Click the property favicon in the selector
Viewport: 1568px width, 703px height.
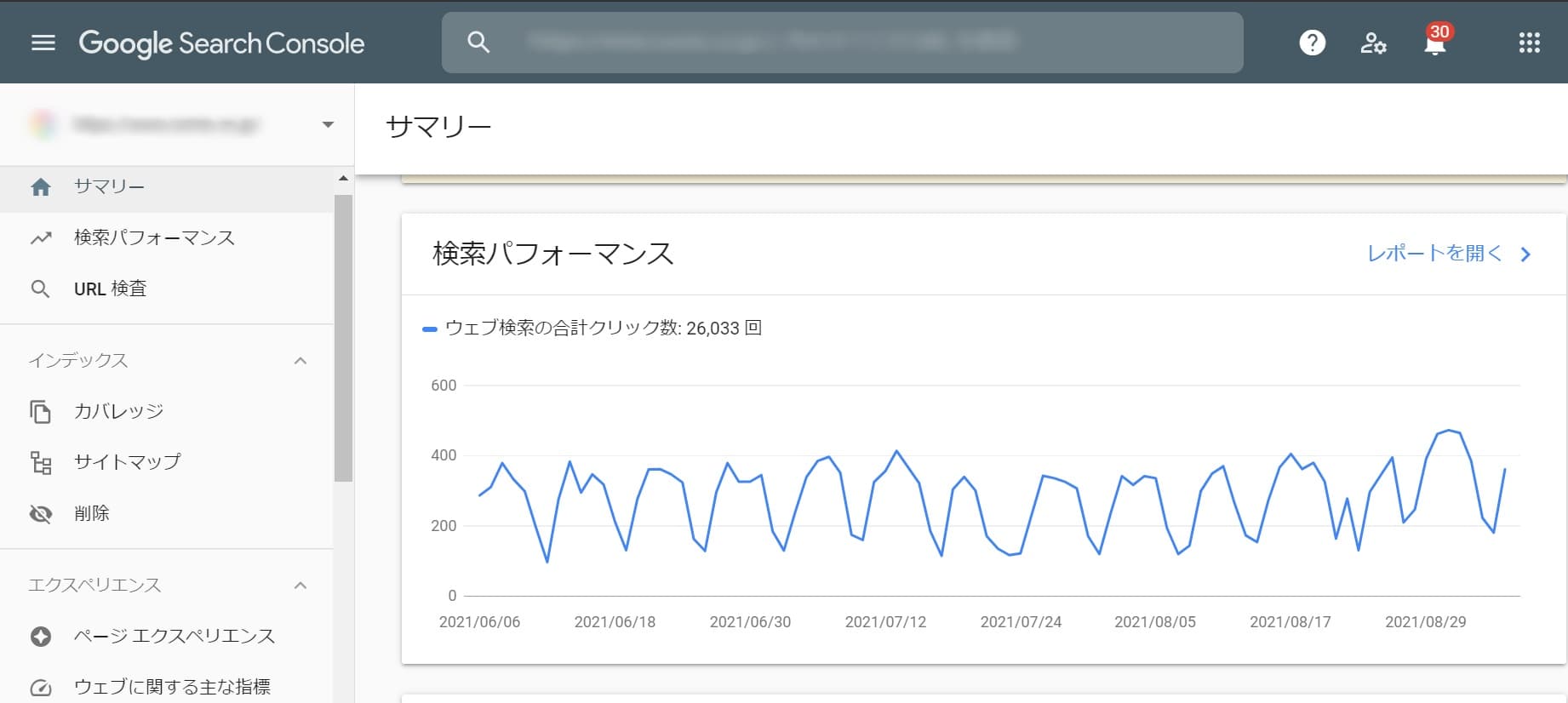point(43,124)
